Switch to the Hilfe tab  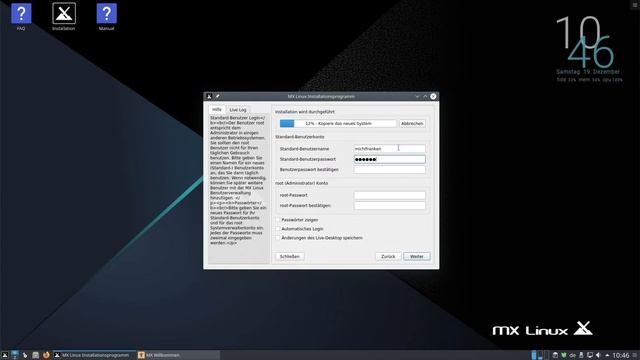click(217, 109)
